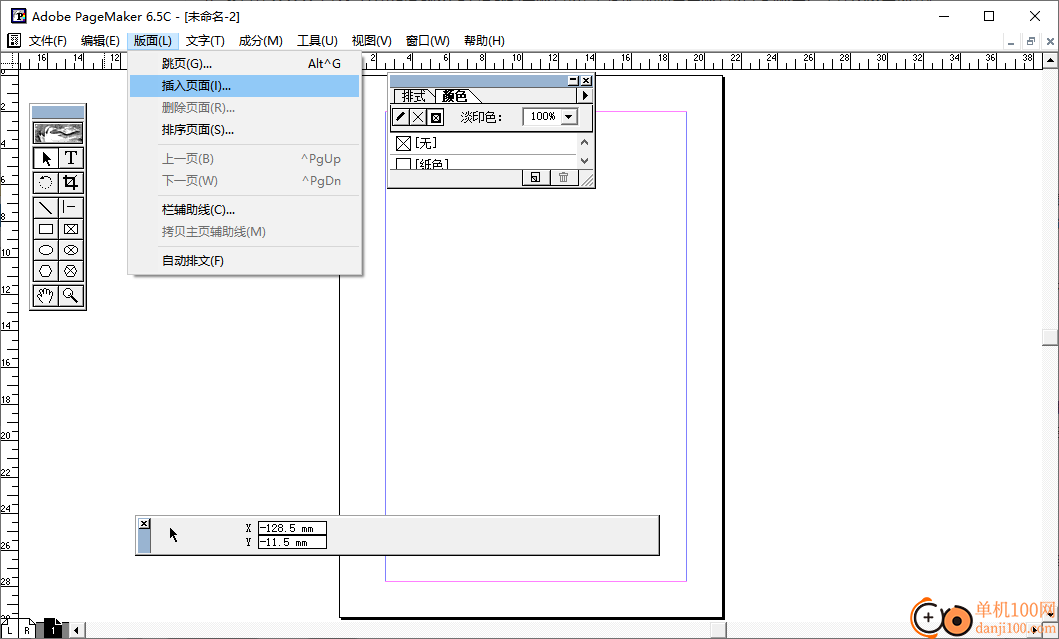Viewport: 1059px width, 639px height.
Task: Close the Colors palette
Action: (586, 80)
